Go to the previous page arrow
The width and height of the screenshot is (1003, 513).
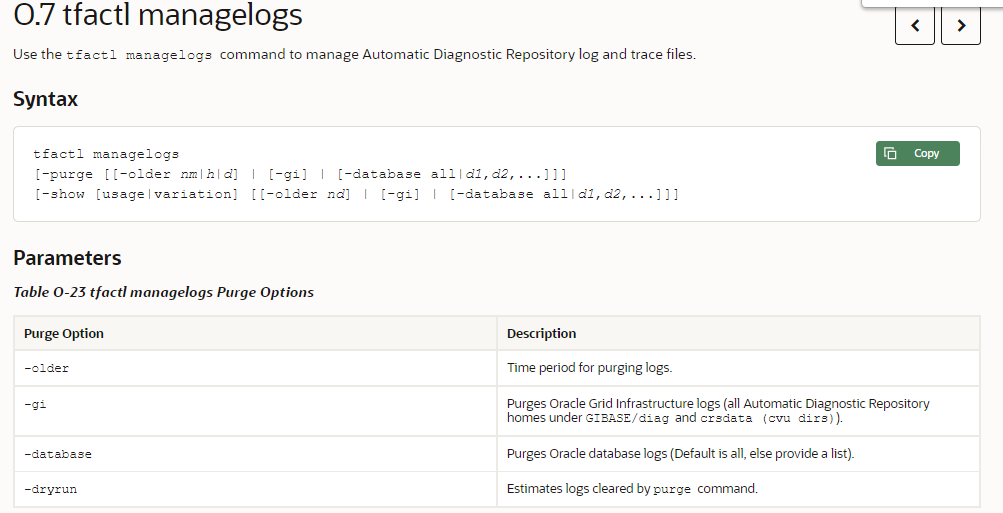pos(915,26)
